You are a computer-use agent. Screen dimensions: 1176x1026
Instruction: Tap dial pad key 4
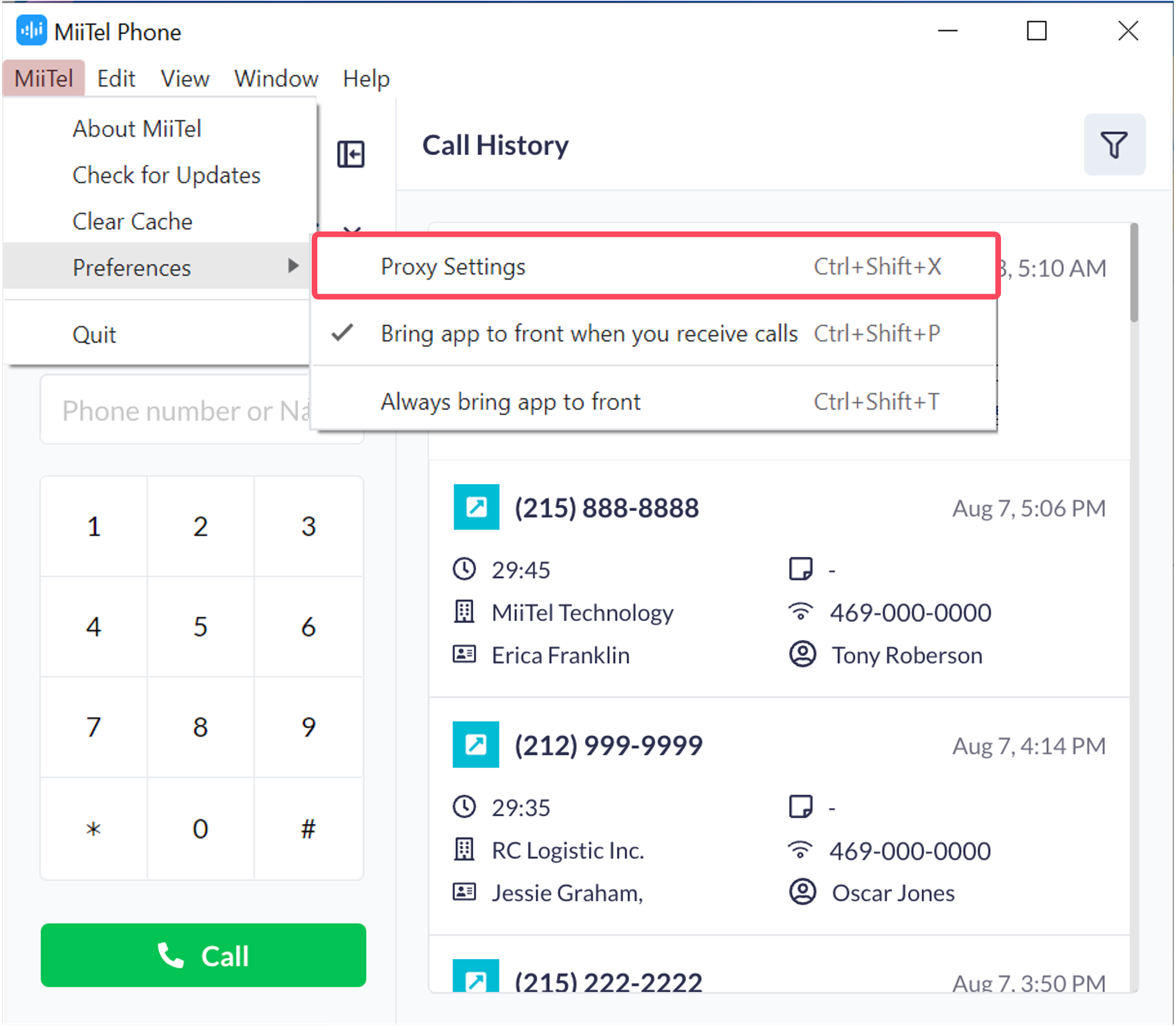(x=94, y=627)
